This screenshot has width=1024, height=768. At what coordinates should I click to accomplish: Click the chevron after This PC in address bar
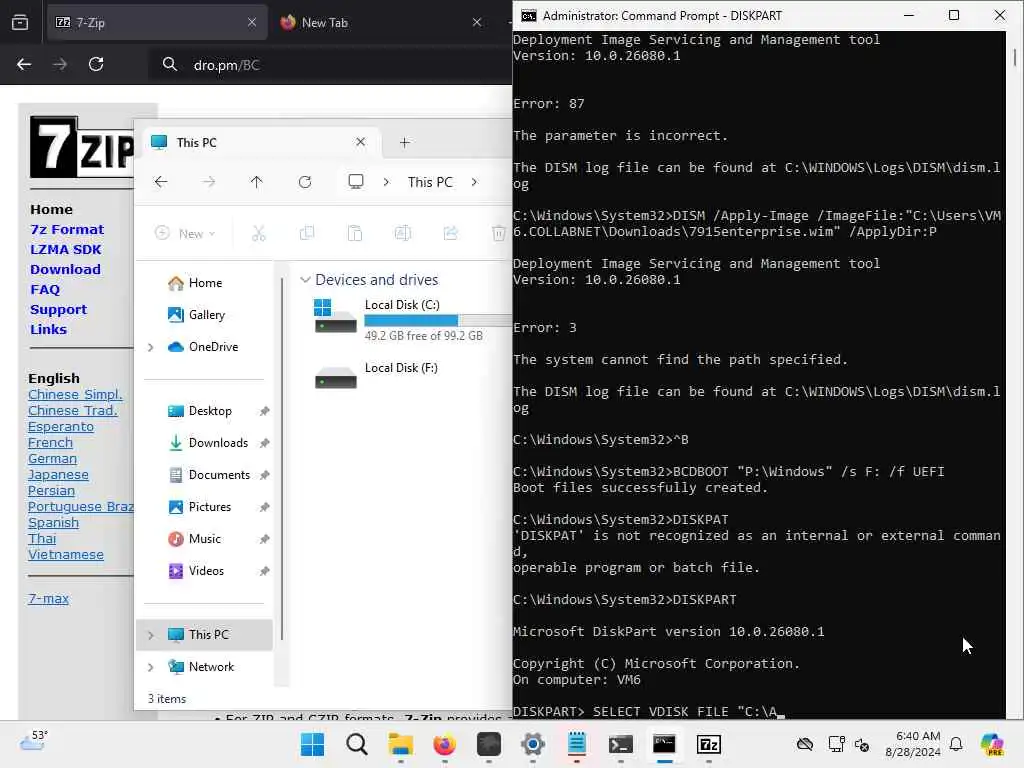pyautogui.click(x=475, y=182)
